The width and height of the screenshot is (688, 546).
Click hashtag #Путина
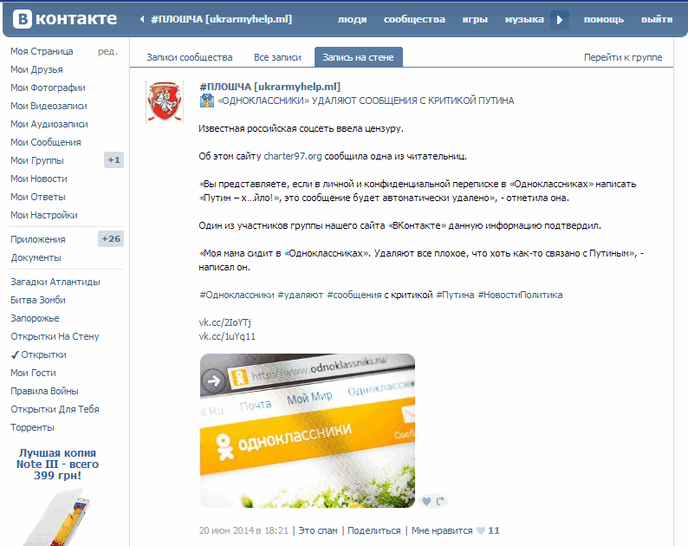[455, 295]
